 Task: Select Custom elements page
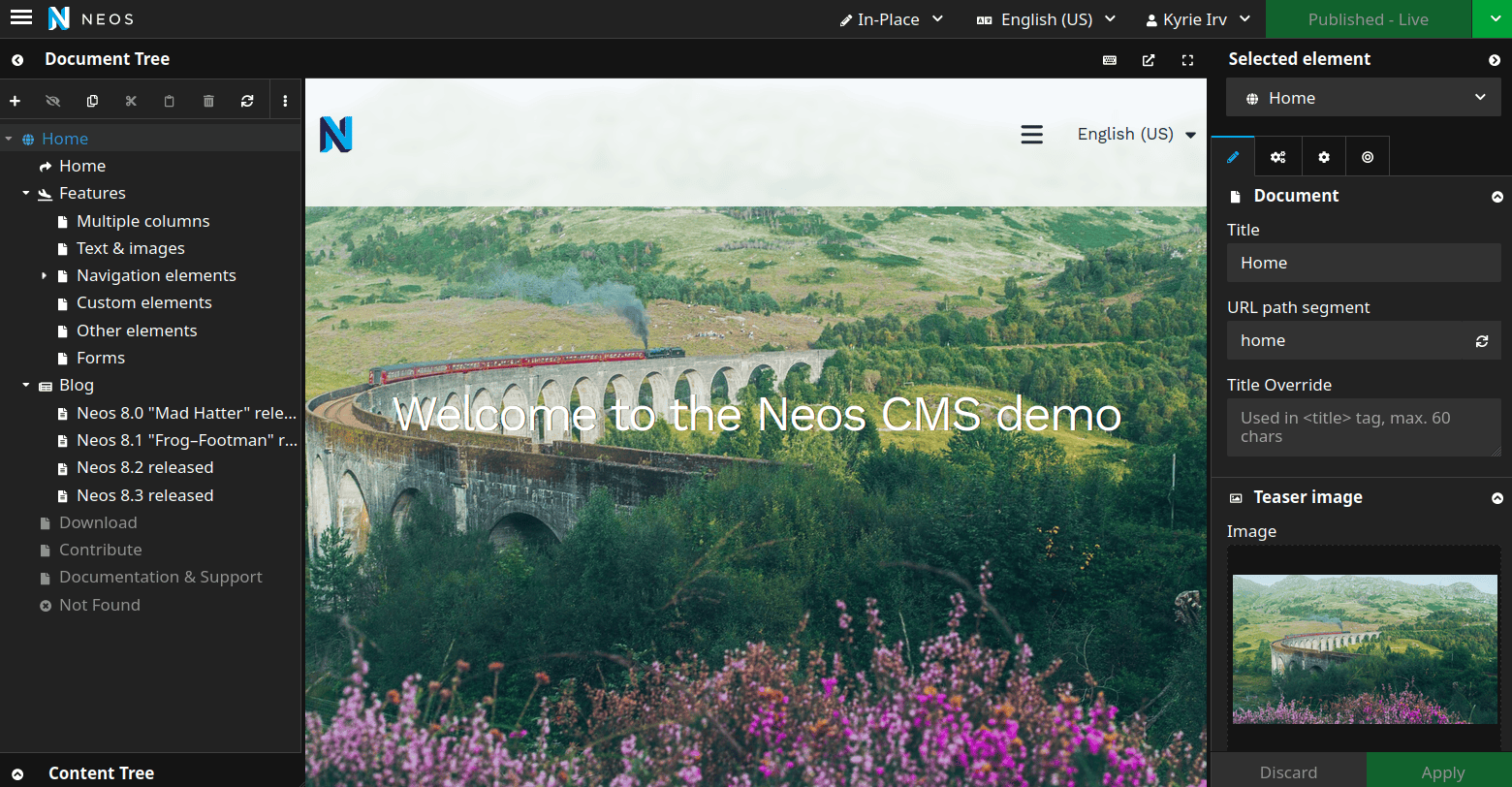pyautogui.click(x=143, y=302)
